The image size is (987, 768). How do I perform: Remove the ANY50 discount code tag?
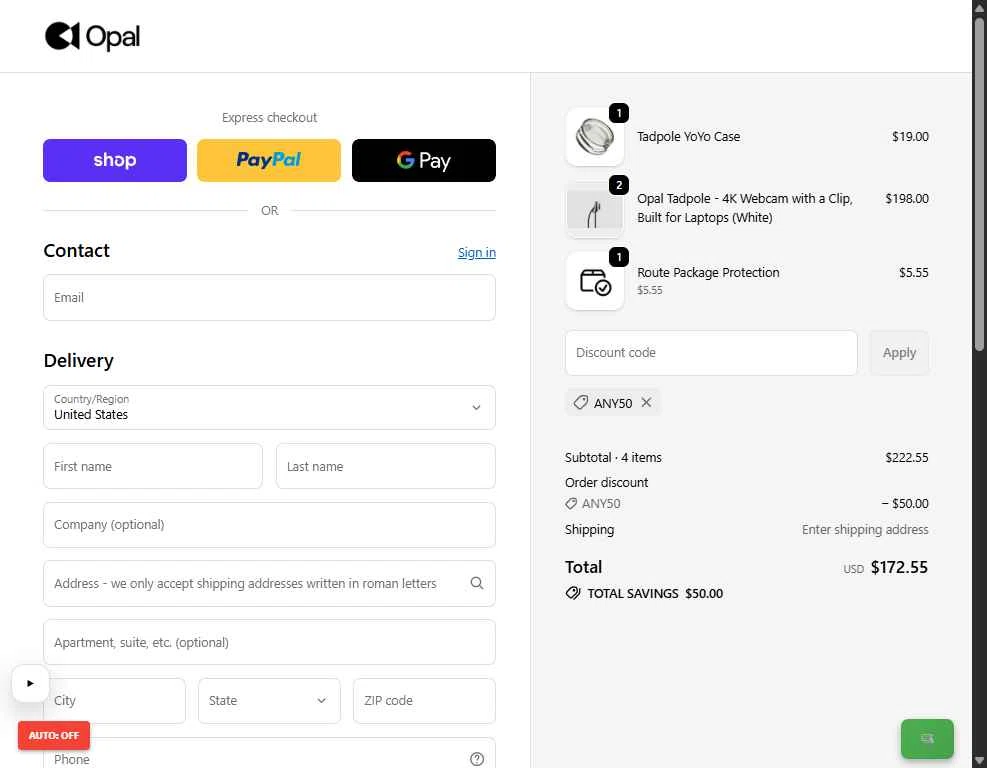pyautogui.click(x=646, y=402)
